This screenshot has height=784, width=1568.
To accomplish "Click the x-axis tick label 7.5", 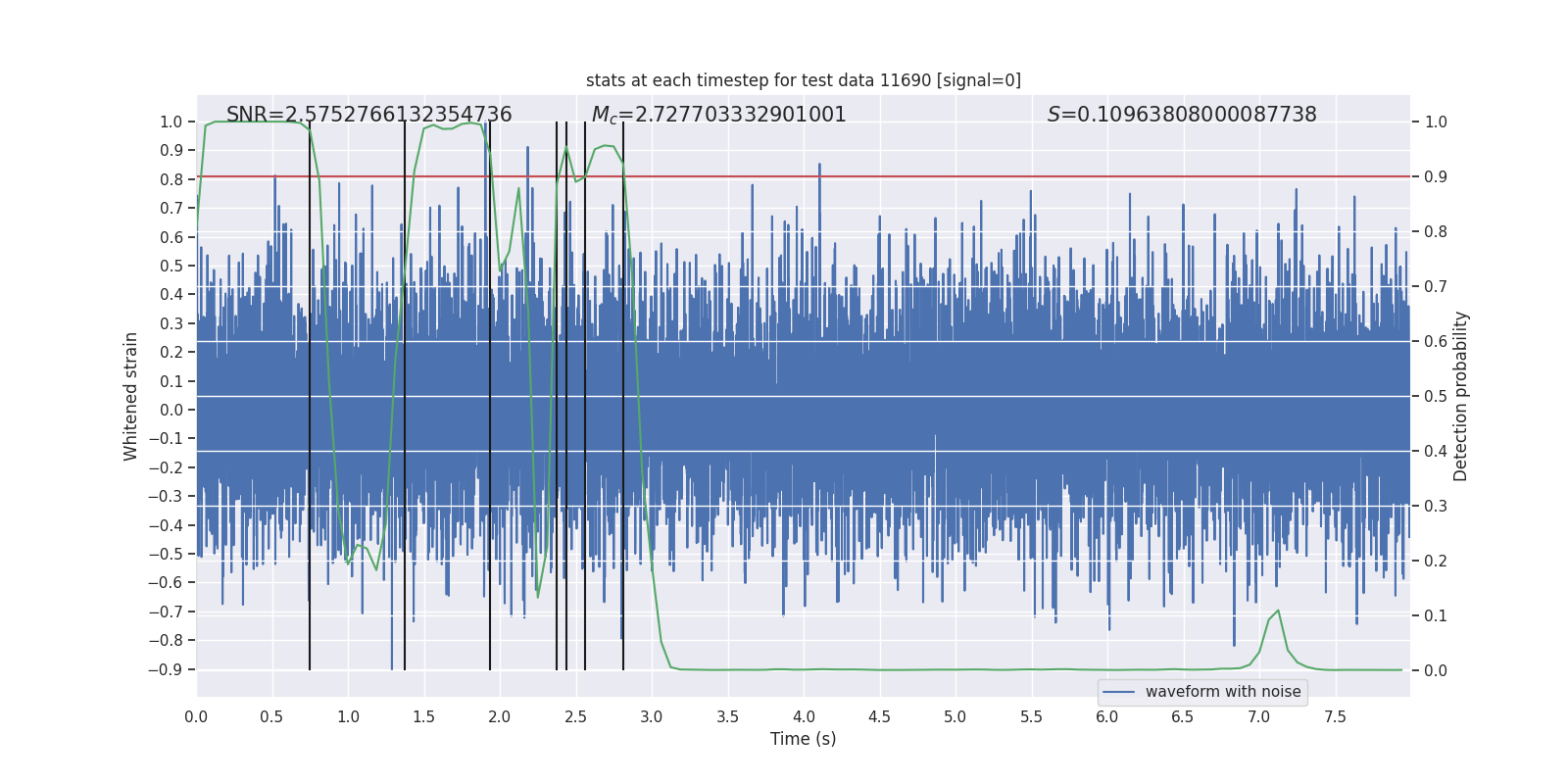I will [1335, 716].
